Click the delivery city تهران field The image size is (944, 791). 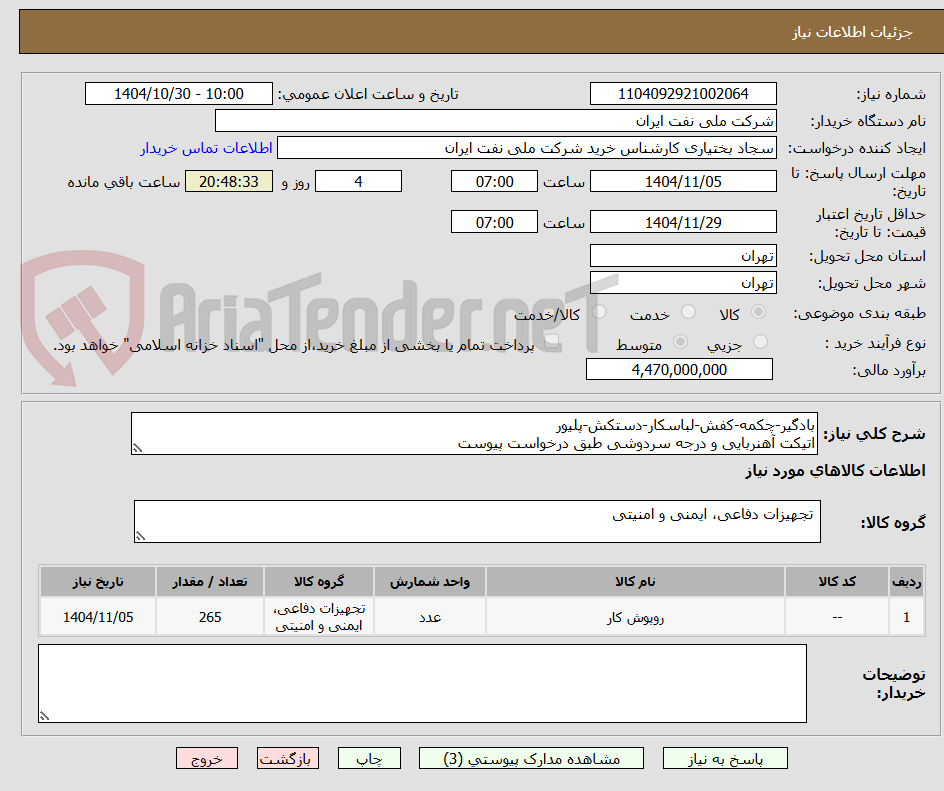[683, 283]
